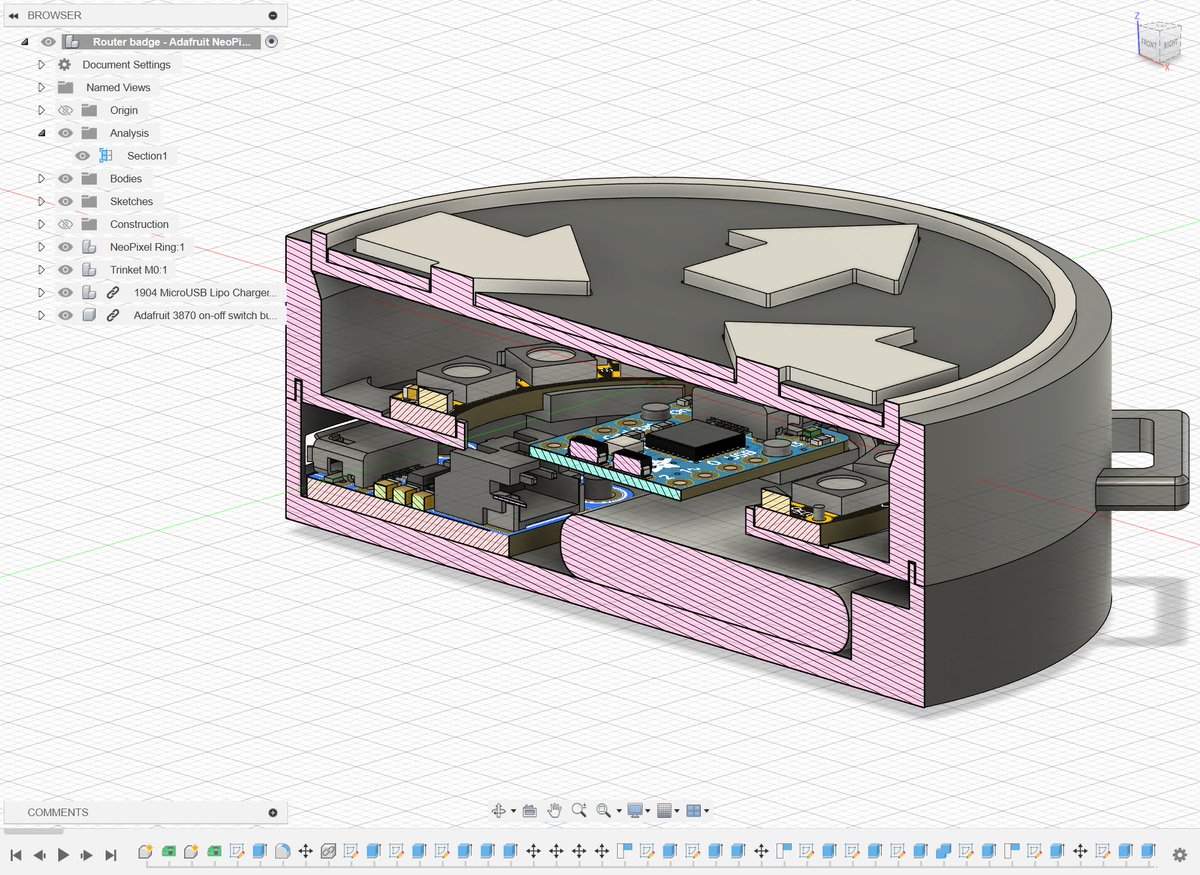Click the Zoom Window fit icon

[603, 810]
